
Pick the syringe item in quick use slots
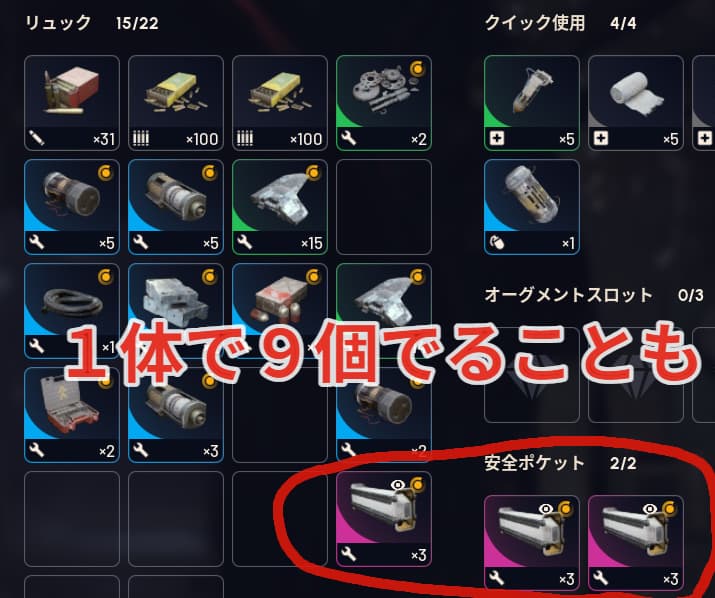click(x=532, y=103)
